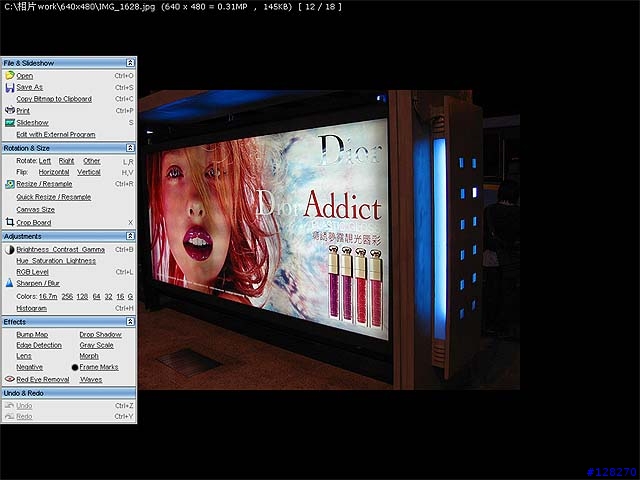Click the Undo & Redo section header
This screenshot has width=640, height=480.
pos(69,393)
